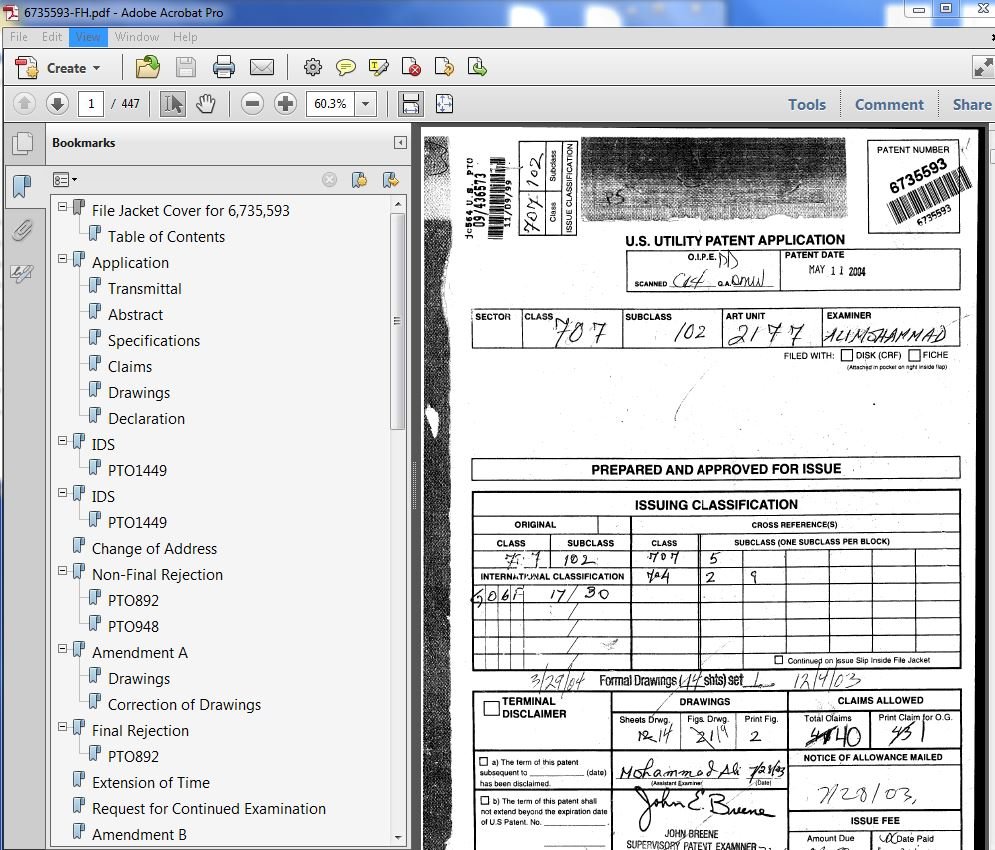This screenshot has height=850, width=995.
Task: Go to the Abstract bookmark
Action: tap(135, 315)
